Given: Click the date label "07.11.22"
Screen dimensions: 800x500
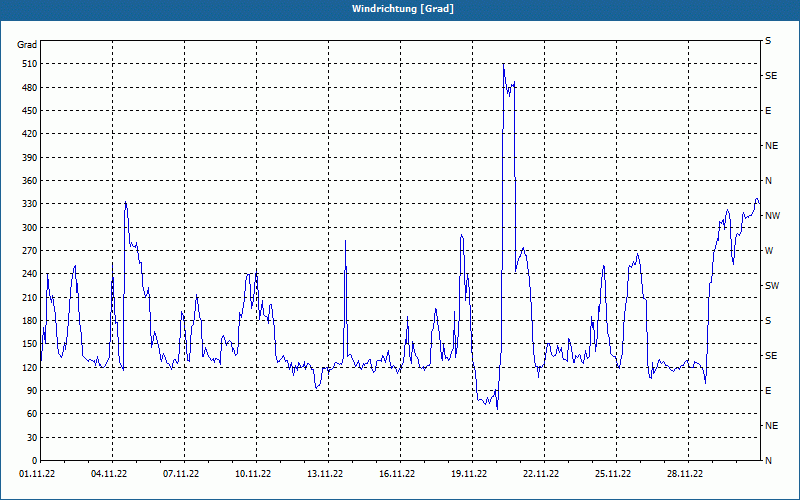Looking at the screenshot, I should tap(181, 474).
